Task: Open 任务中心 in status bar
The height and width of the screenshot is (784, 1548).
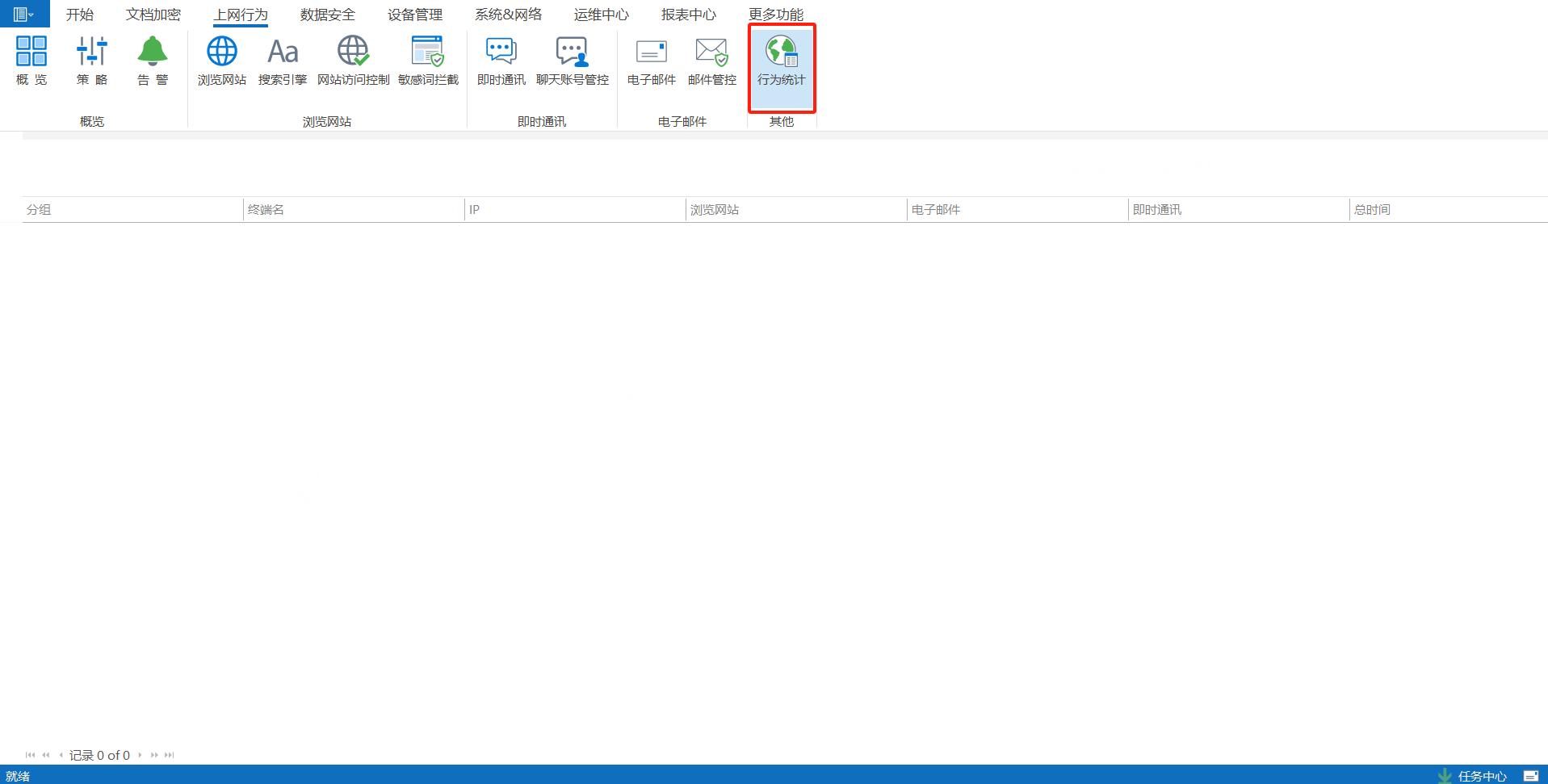Action: tap(1481, 776)
